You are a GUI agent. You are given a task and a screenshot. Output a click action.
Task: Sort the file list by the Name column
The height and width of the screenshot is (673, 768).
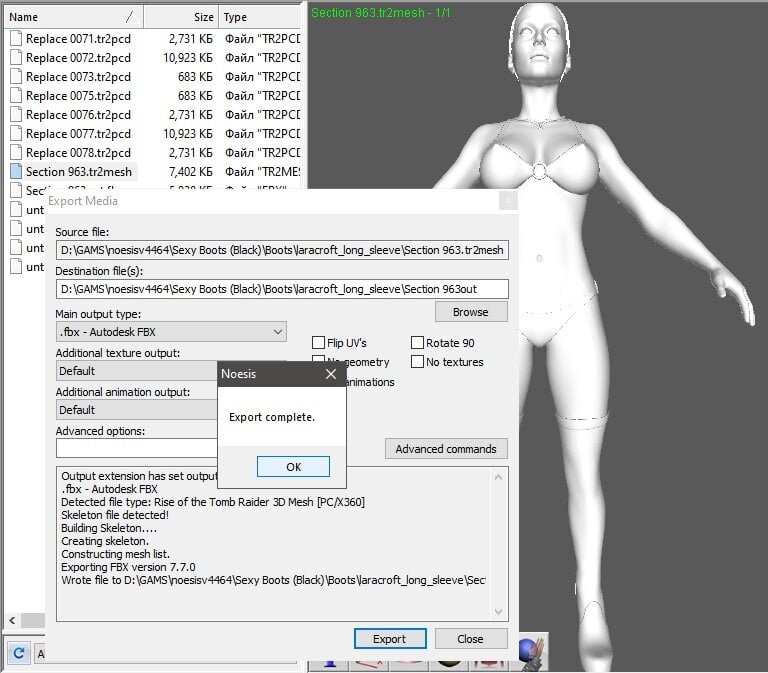tap(73, 17)
